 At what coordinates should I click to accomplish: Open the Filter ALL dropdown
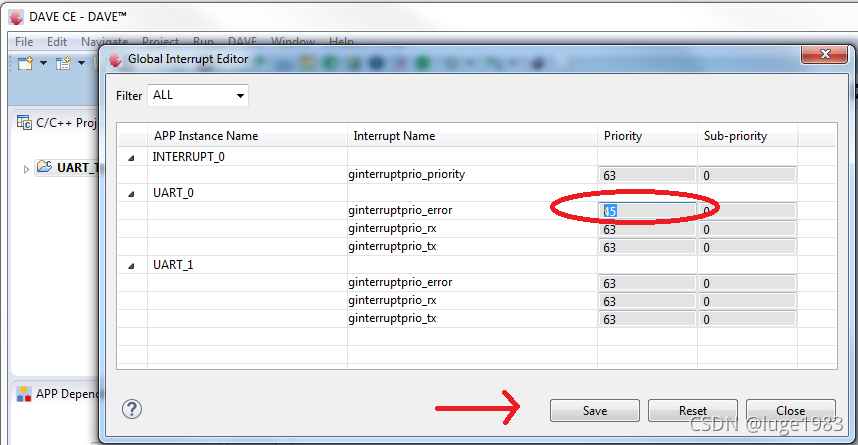pyautogui.click(x=198, y=95)
